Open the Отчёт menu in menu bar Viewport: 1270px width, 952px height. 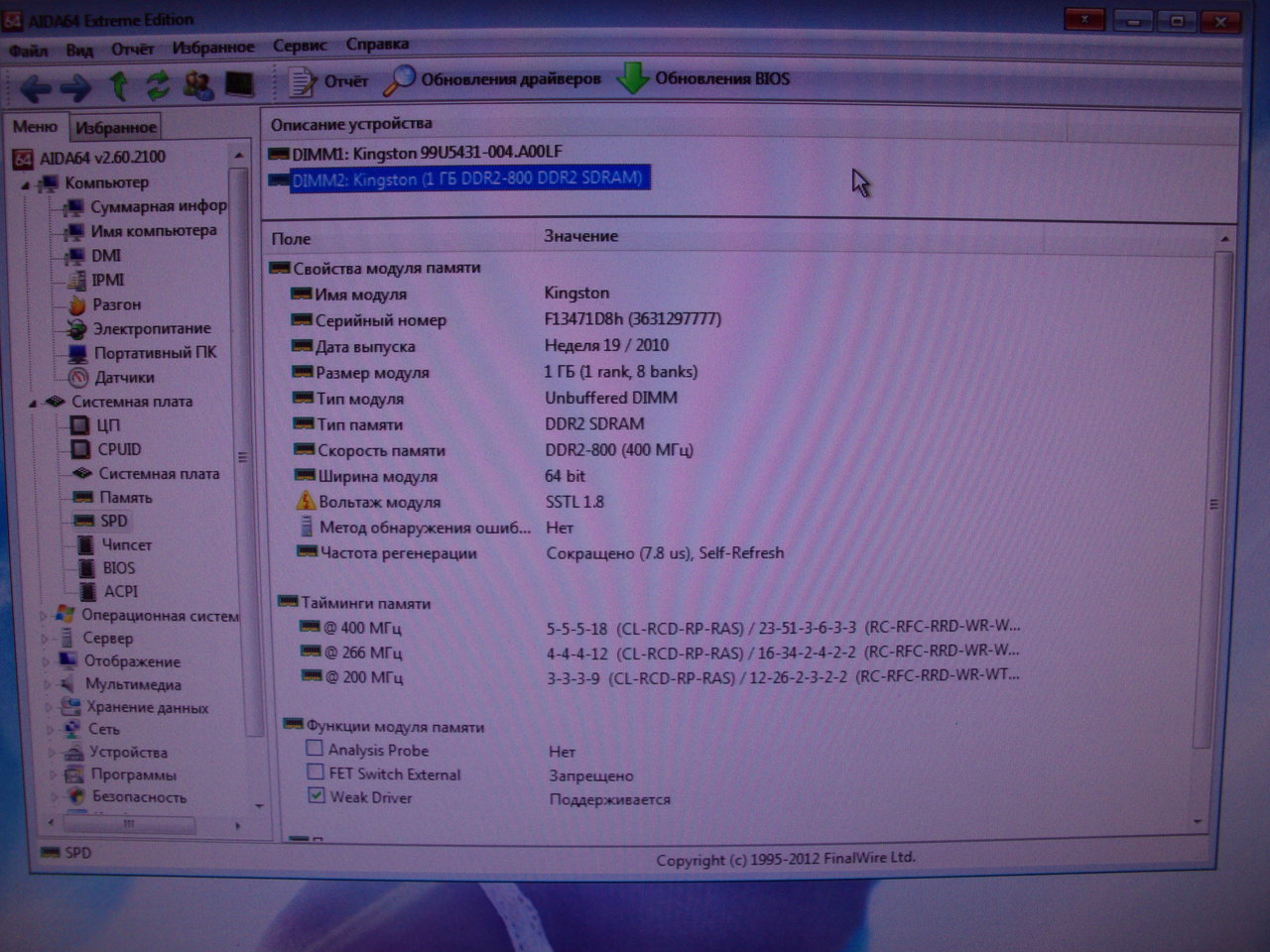pos(132,49)
